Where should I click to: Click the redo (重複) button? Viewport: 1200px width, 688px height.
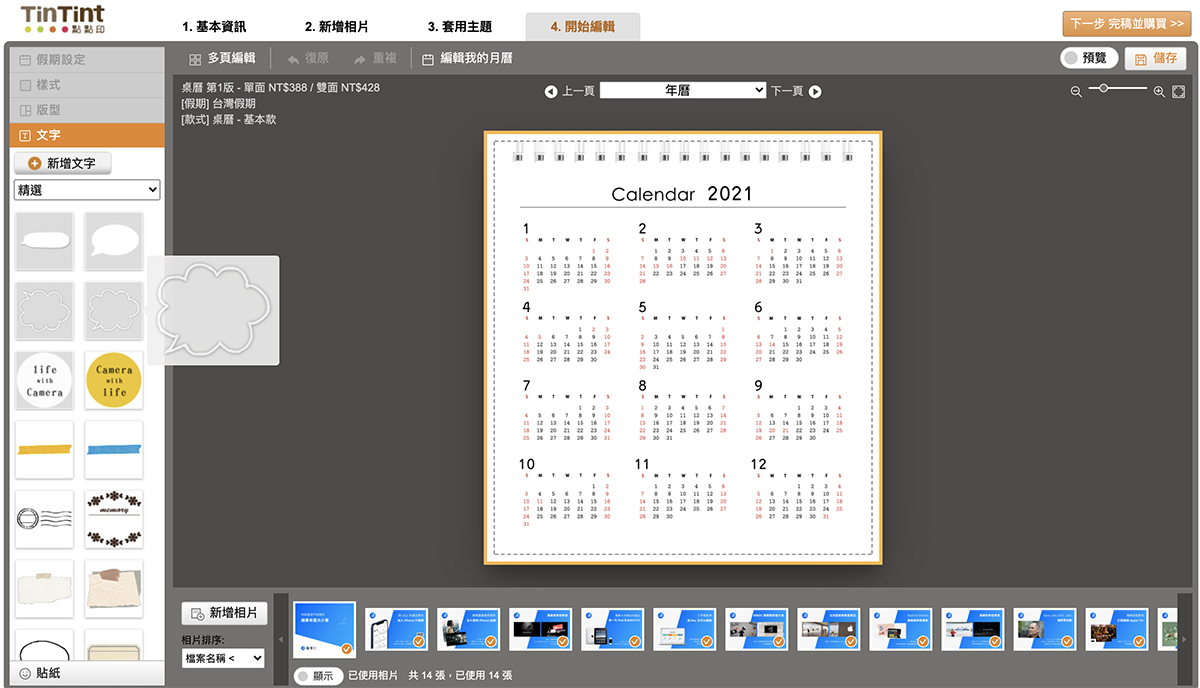click(x=374, y=59)
